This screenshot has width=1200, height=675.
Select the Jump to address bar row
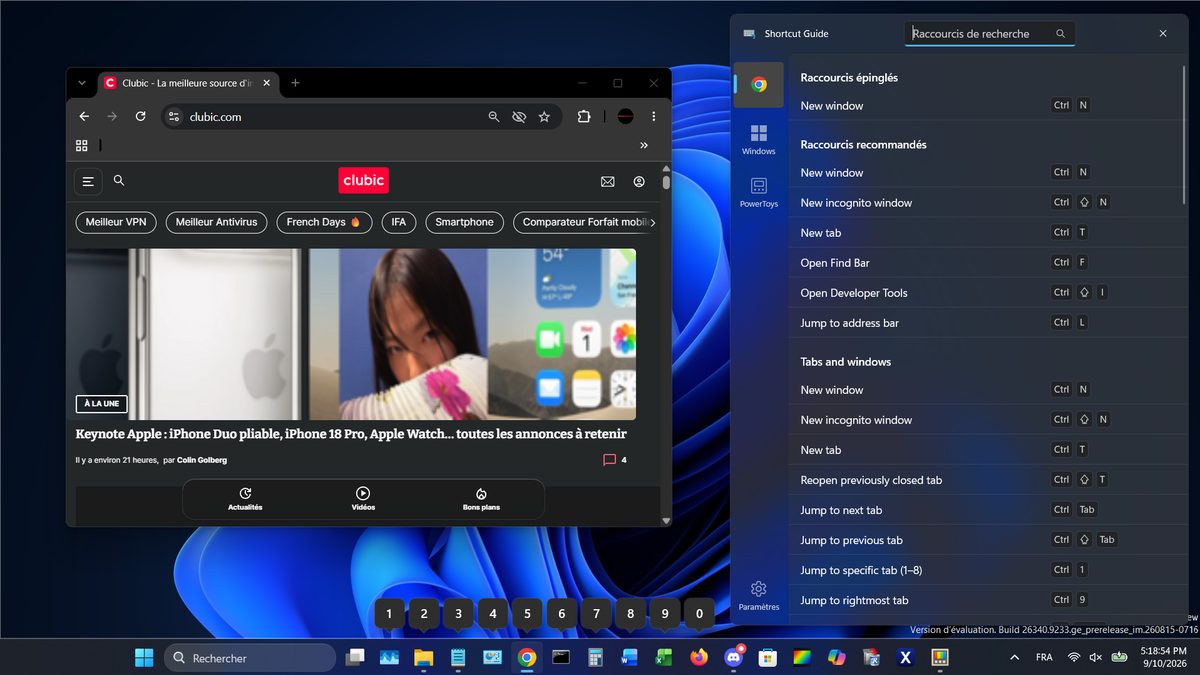[988, 323]
